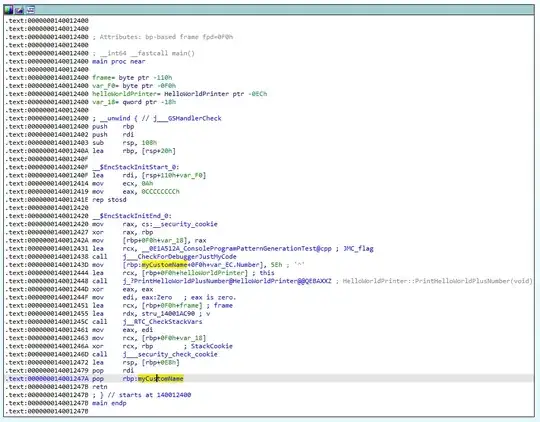Select the 'push rbp' instruction

[113, 126]
